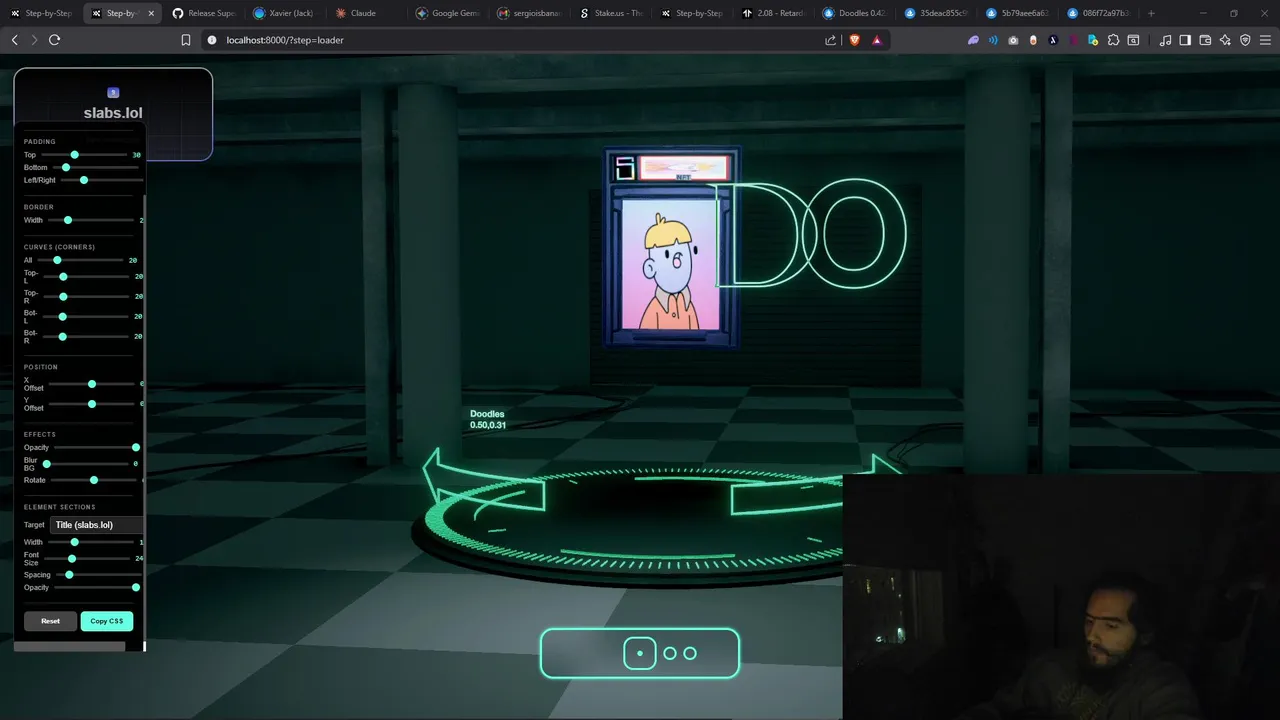Screen dimensions: 1280x720
Task: Switch to the Xavier (Jack) tab
Action: click(285, 13)
